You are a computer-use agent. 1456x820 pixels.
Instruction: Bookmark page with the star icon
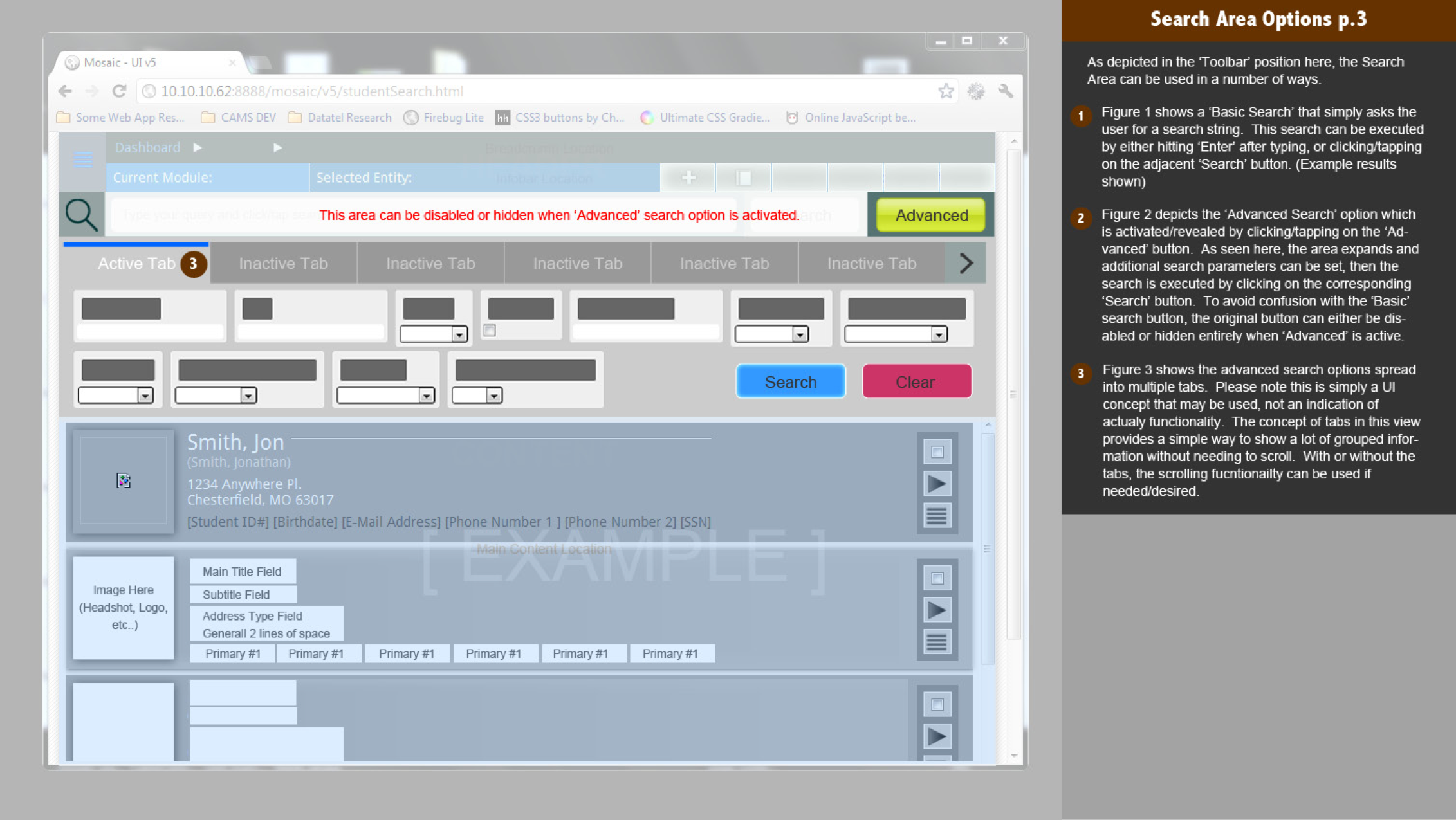tap(945, 91)
